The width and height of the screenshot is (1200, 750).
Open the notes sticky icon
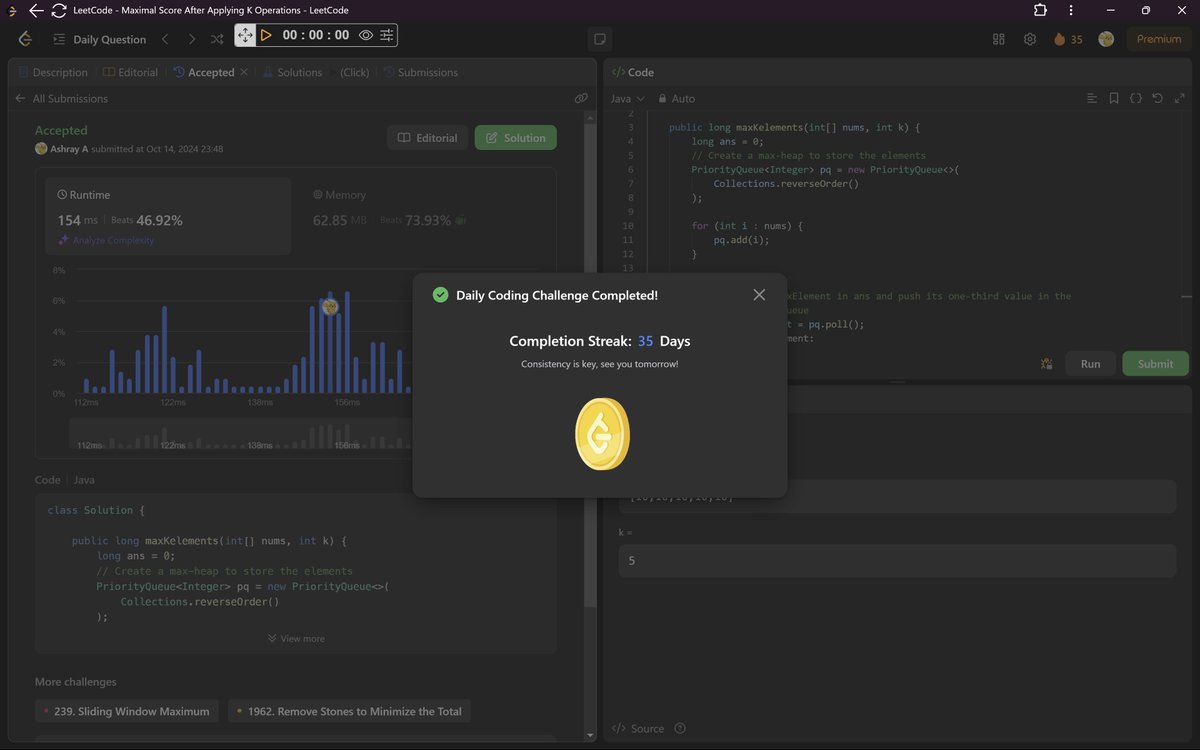(x=600, y=39)
